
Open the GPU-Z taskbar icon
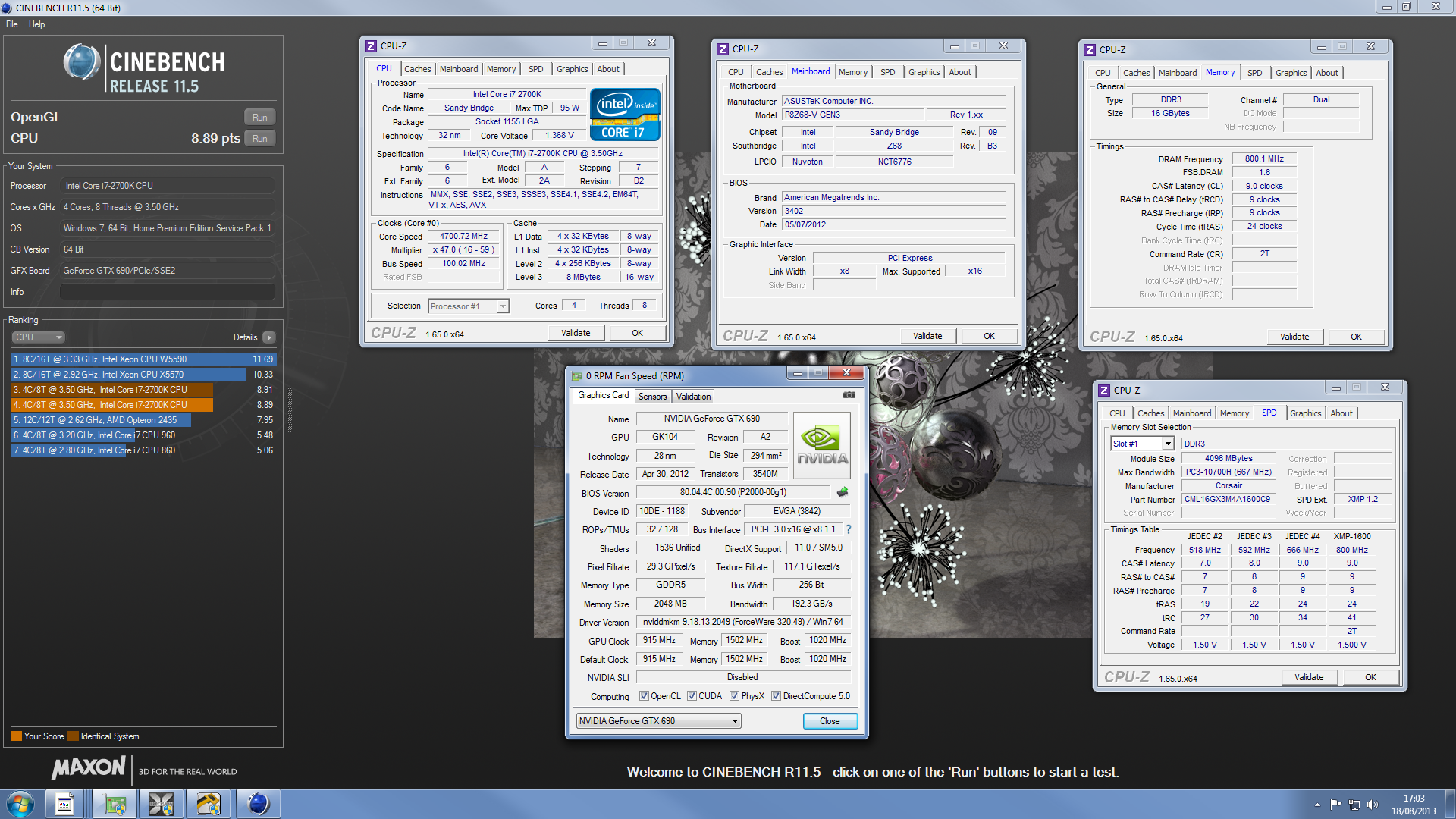tap(115, 804)
